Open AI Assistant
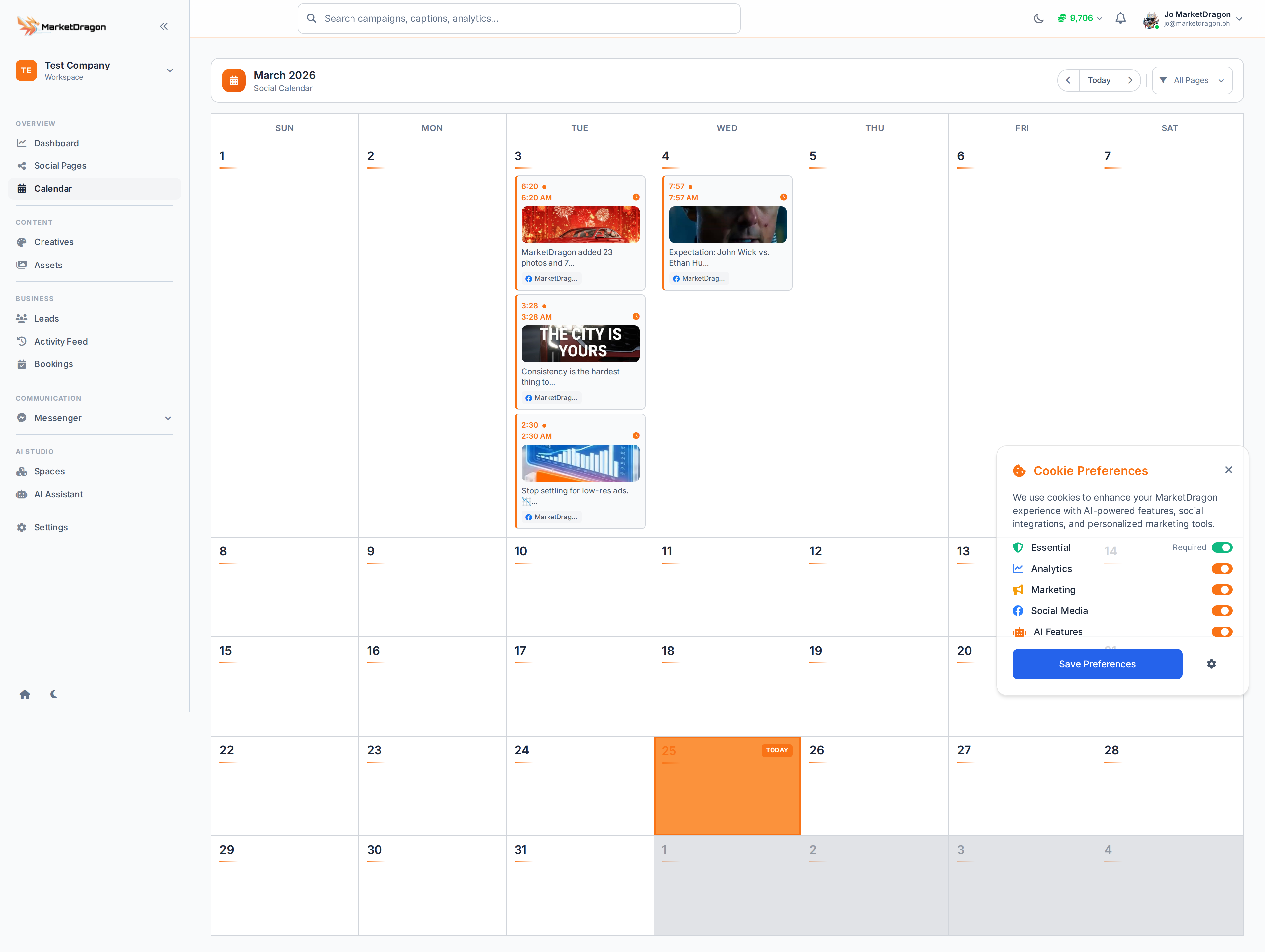Screen dimensions: 1265x952 pyautogui.click(x=94, y=494)
